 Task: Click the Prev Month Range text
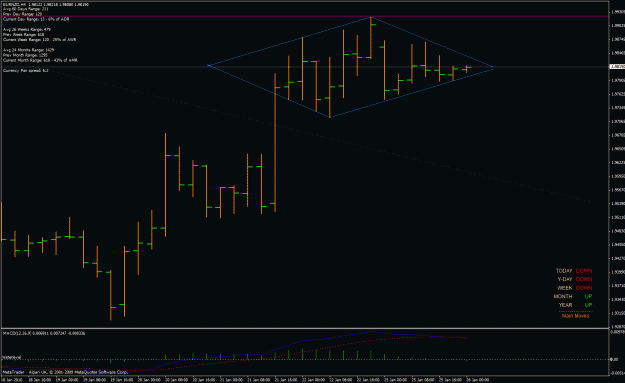click(x=25, y=55)
